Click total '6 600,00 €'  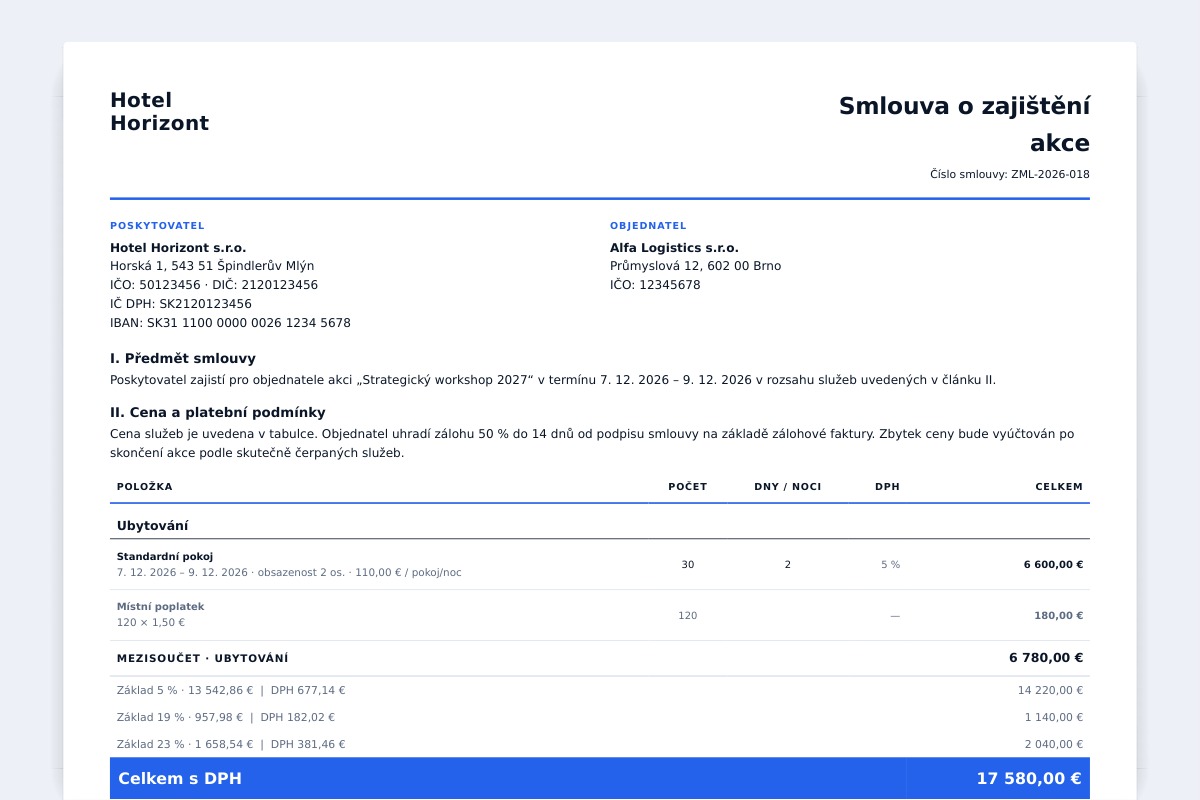point(1053,565)
